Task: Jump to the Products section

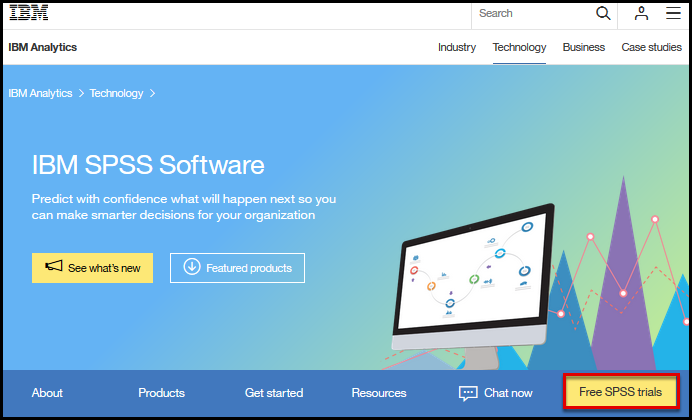Action: [x=162, y=393]
